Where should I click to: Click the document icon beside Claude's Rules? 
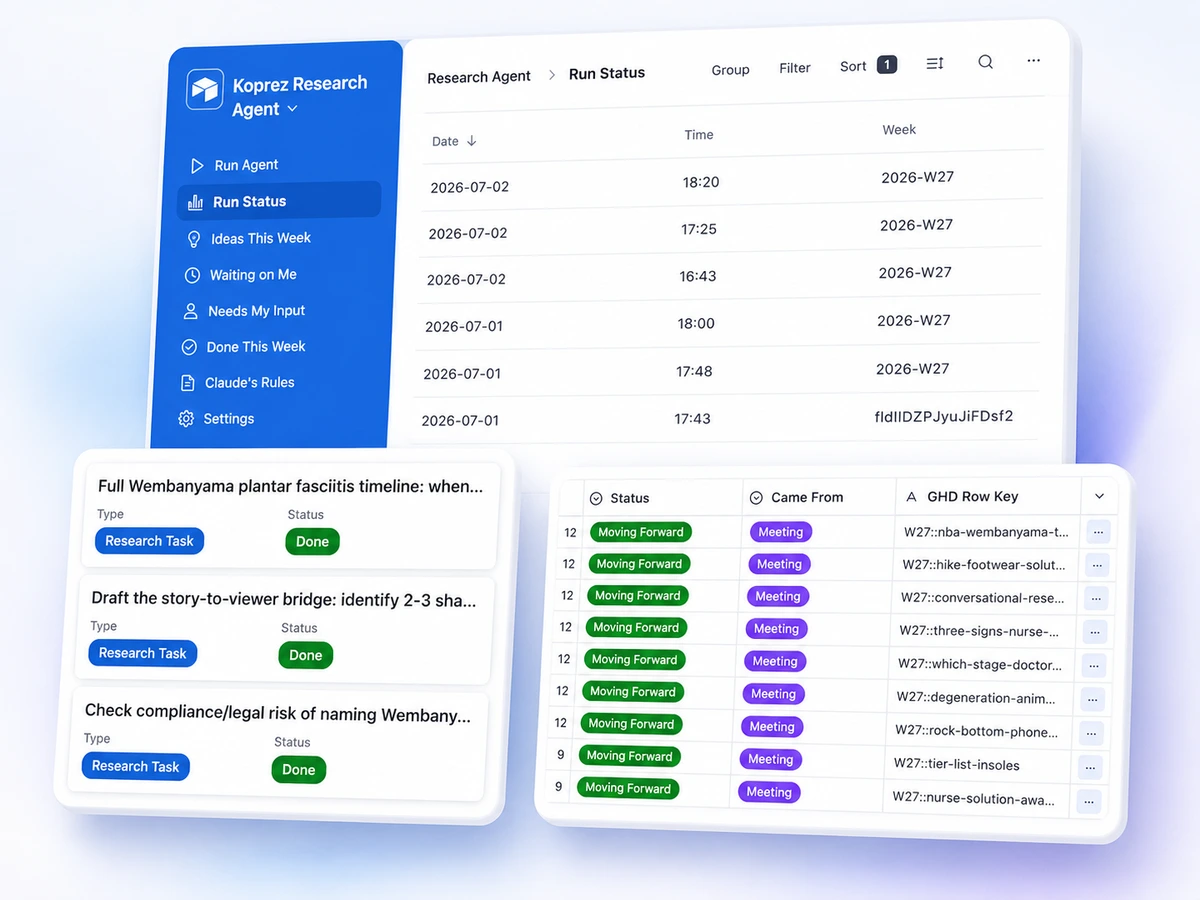pyautogui.click(x=187, y=383)
